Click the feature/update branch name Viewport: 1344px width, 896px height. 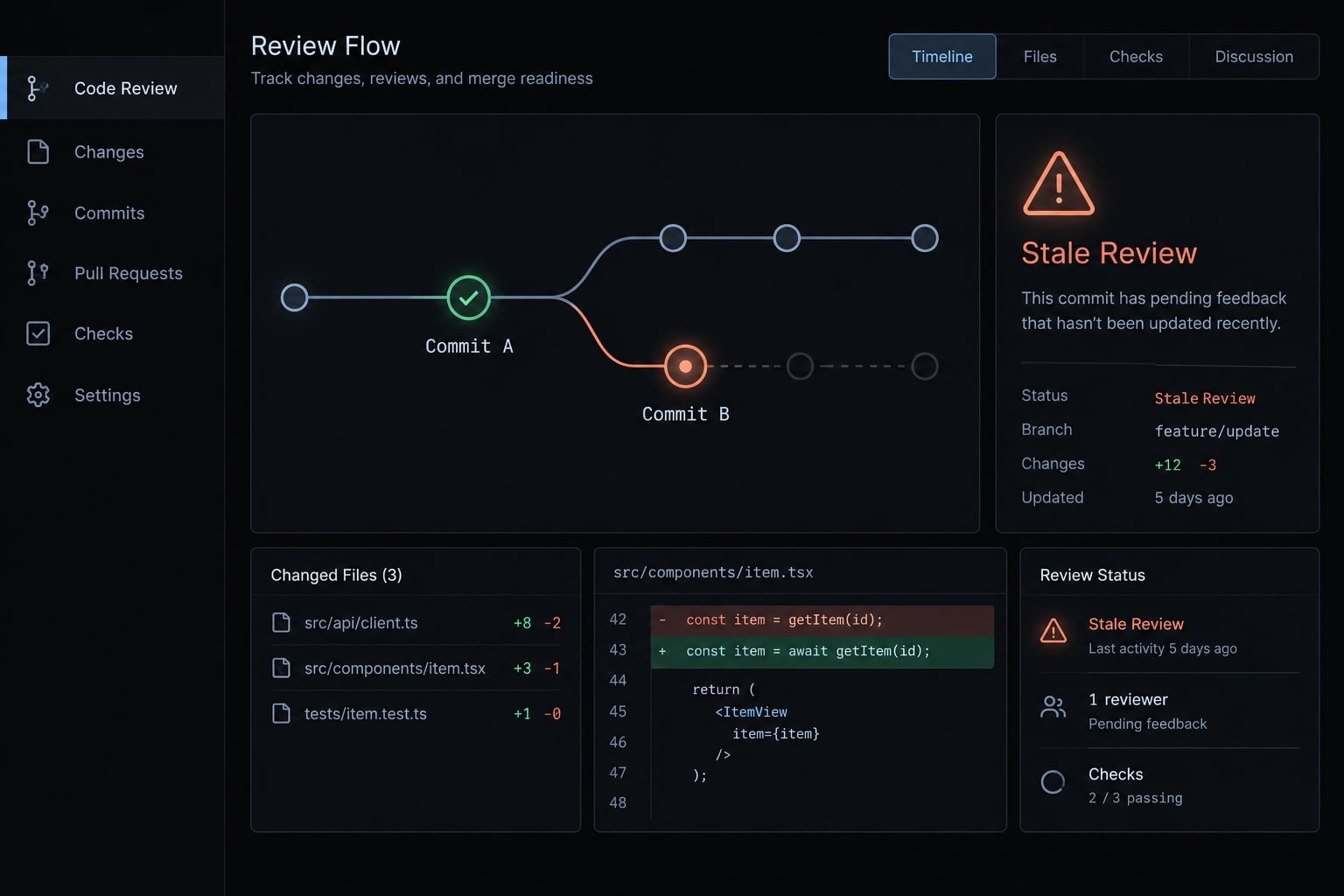click(x=1216, y=430)
